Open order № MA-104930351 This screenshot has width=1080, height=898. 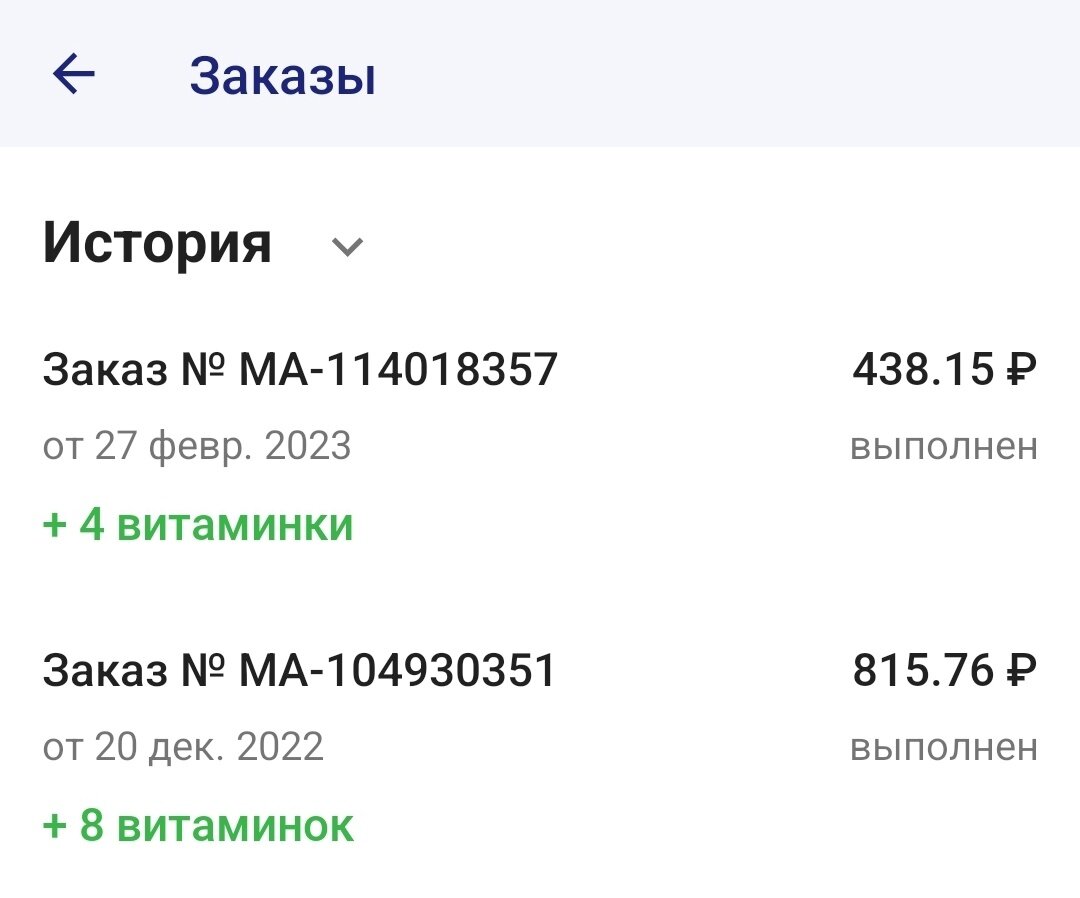pyautogui.click(x=300, y=670)
